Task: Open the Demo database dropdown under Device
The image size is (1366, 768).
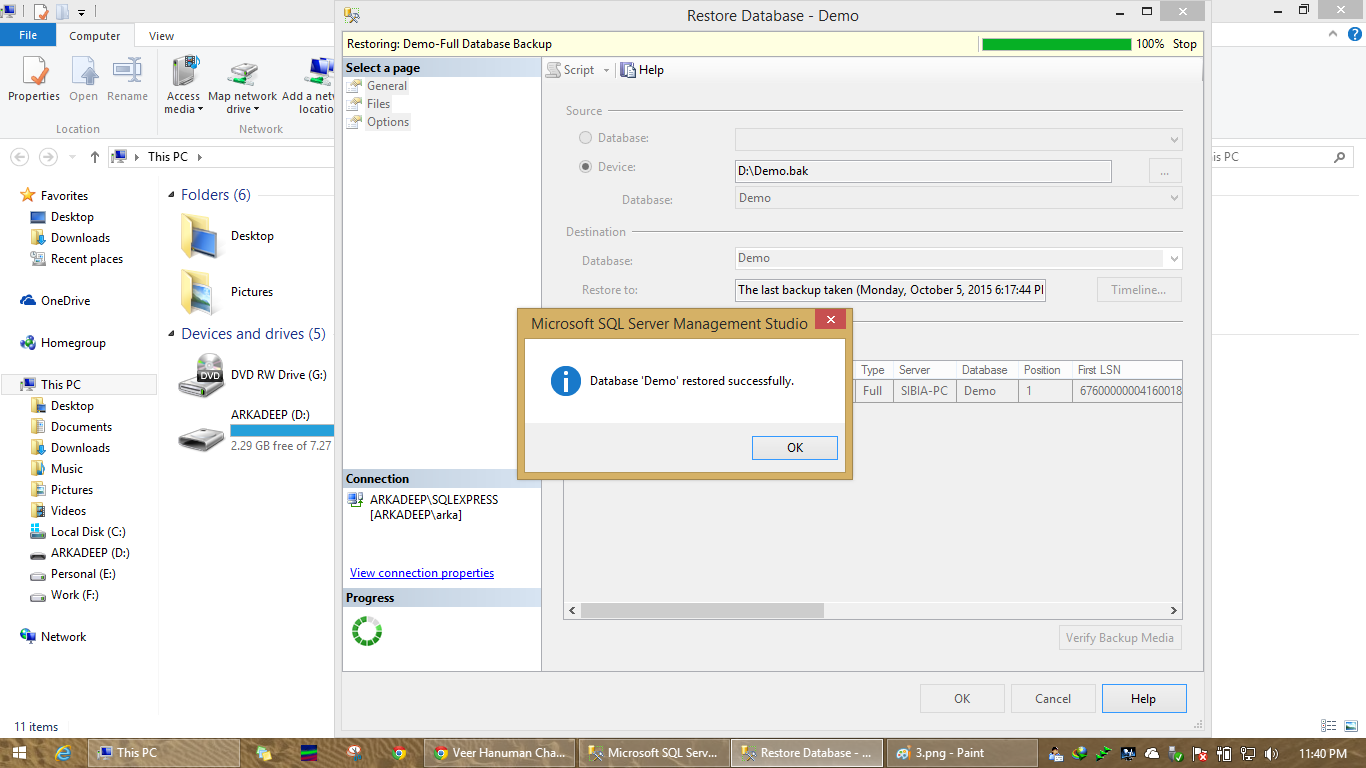Action: tap(959, 198)
